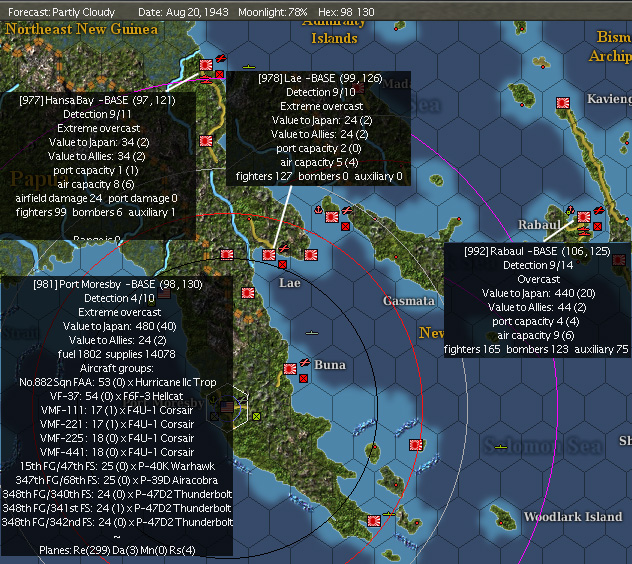Select yellow ship icon in the Solomon Sea
The height and width of the screenshot is (564, 632).
tap(500, 447)
